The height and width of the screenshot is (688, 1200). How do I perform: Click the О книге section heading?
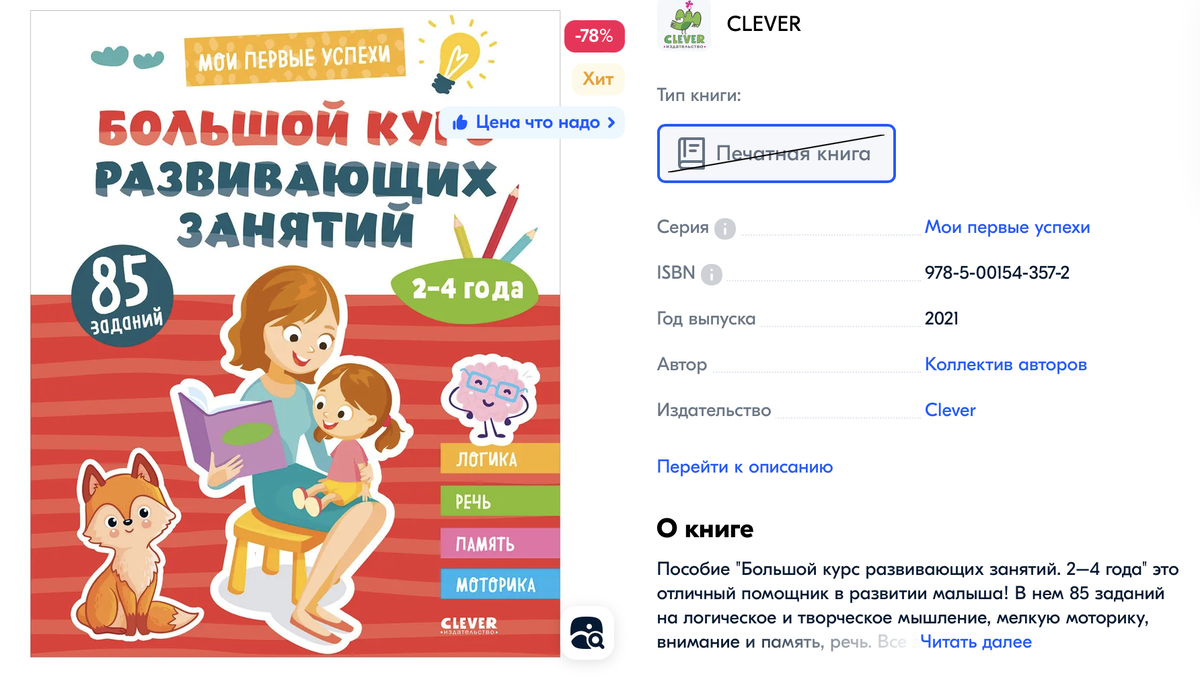[x=705, y=529]
